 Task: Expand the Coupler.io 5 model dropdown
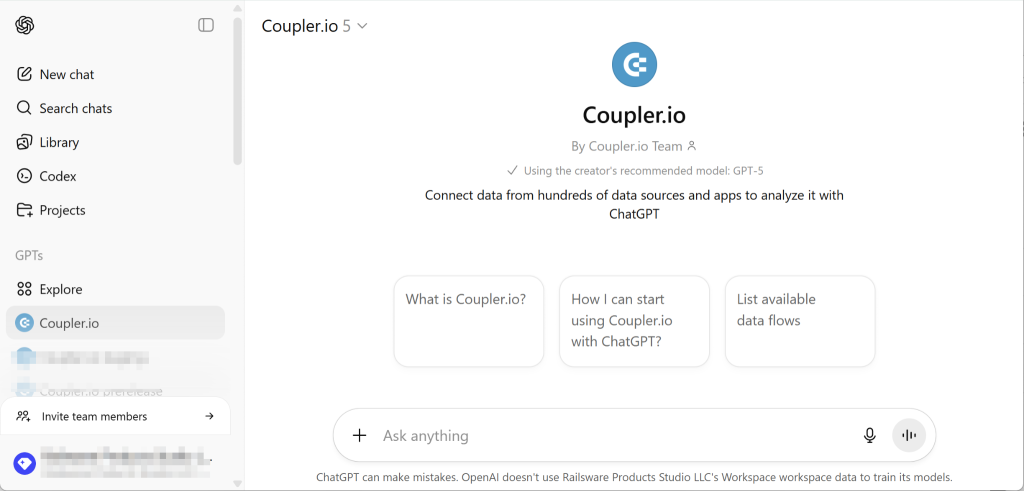tap(315, 26)
